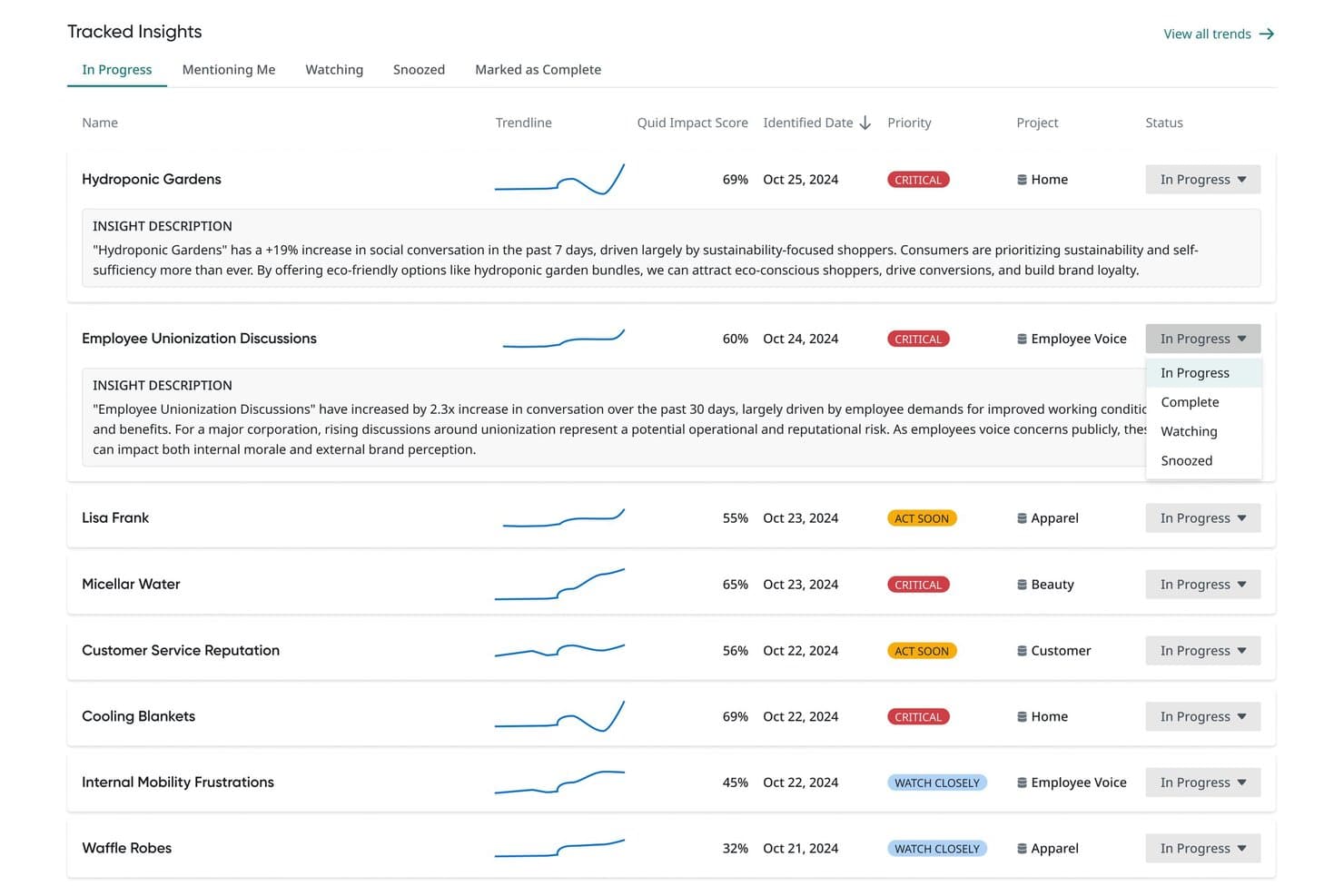Screen dimensions: 1344x896
Task: Switch to the Mentioning Me tab
Action: point(229,70)
